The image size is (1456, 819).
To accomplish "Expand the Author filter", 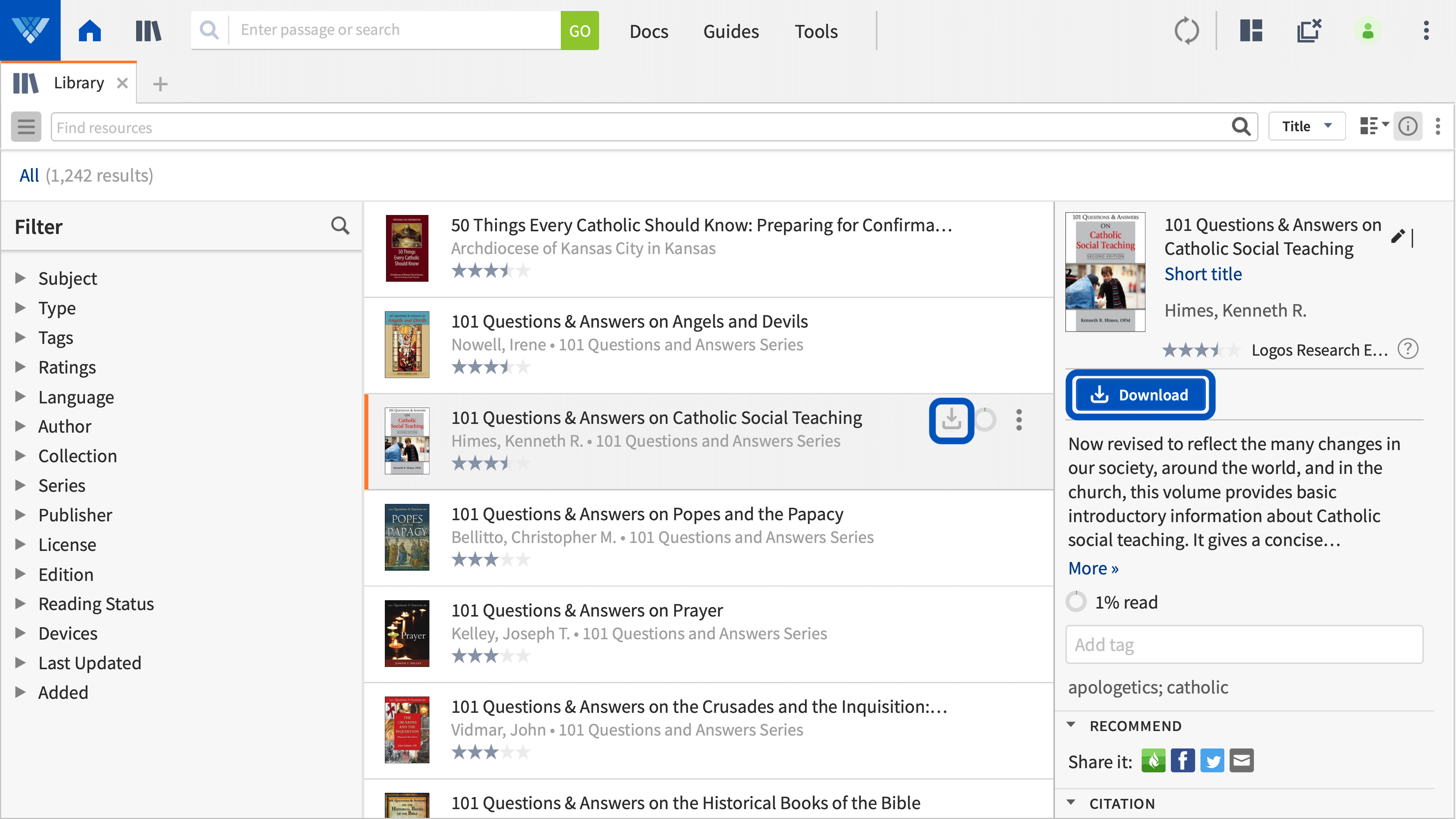I will (20, 425).
